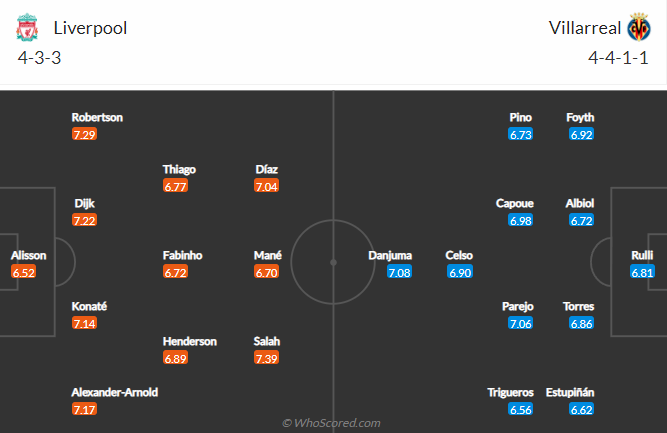Click player name Capoue
This screenshot has width=667, height=433.
[x=515, y=203]
